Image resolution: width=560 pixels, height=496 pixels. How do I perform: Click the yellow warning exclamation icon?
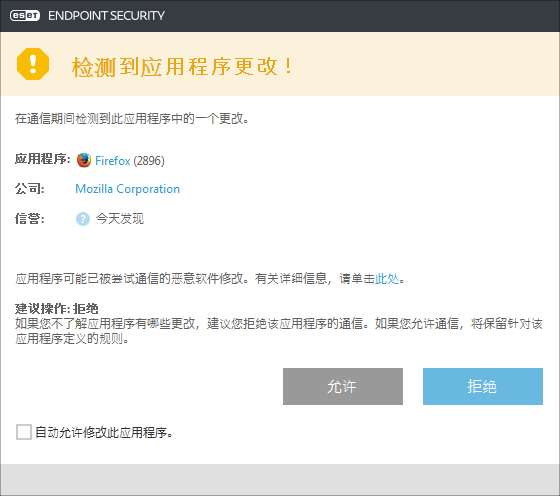pos(33,64)
